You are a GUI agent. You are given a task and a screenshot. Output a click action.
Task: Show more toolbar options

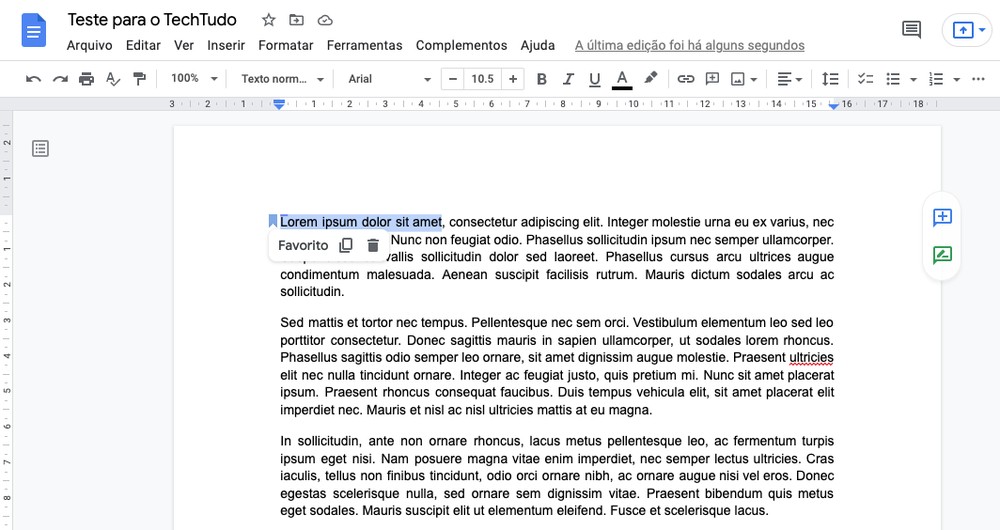click(978, 79)
